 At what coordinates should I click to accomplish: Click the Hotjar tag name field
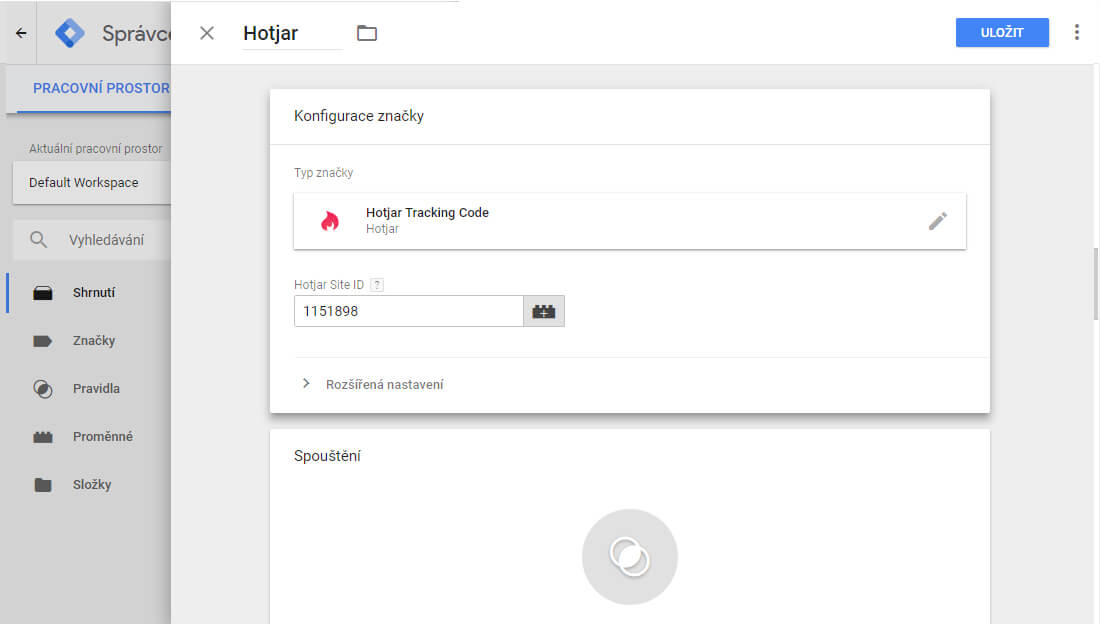coord(292,33)
